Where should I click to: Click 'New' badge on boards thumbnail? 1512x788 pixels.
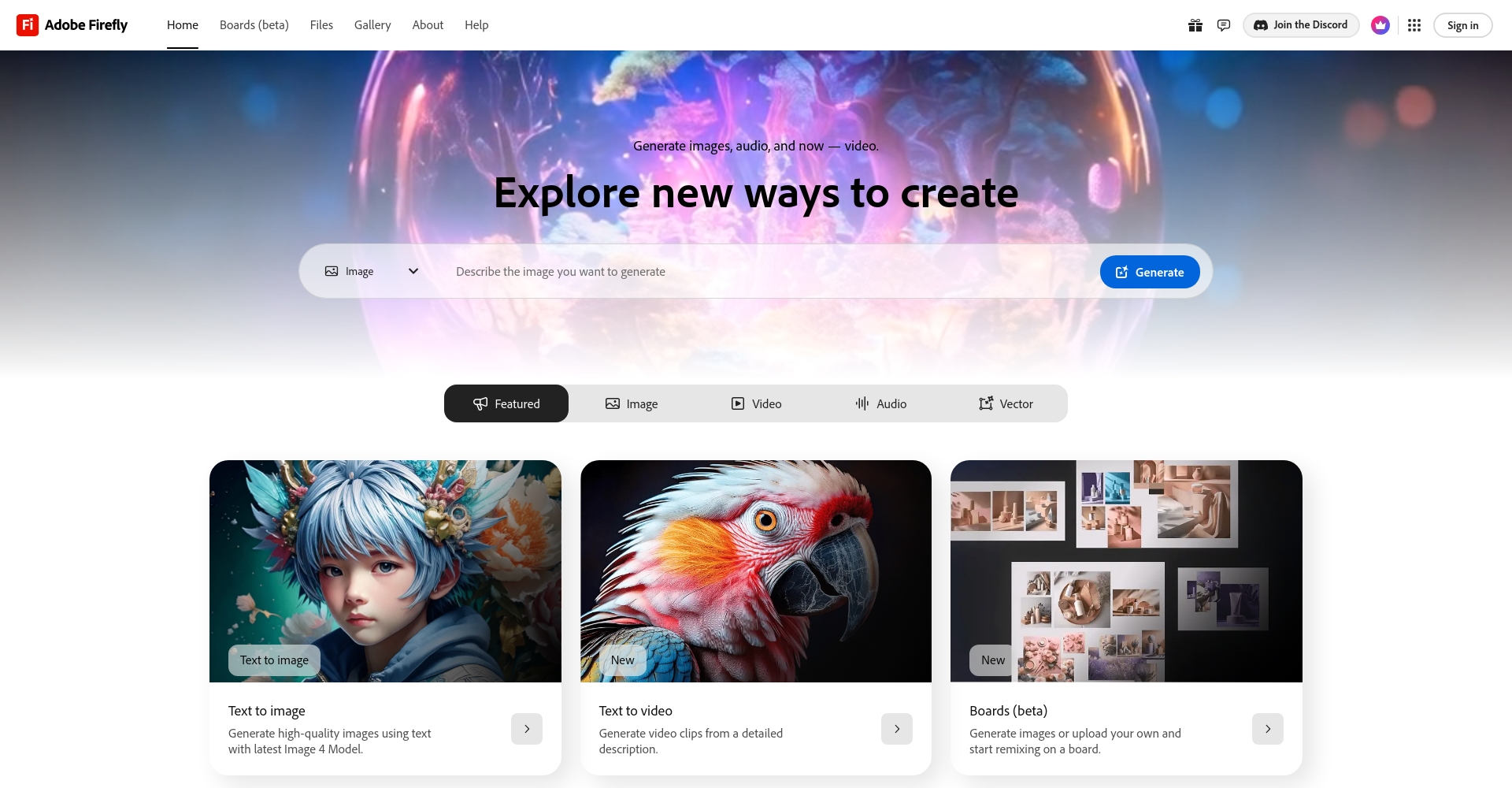coord(993,660)
